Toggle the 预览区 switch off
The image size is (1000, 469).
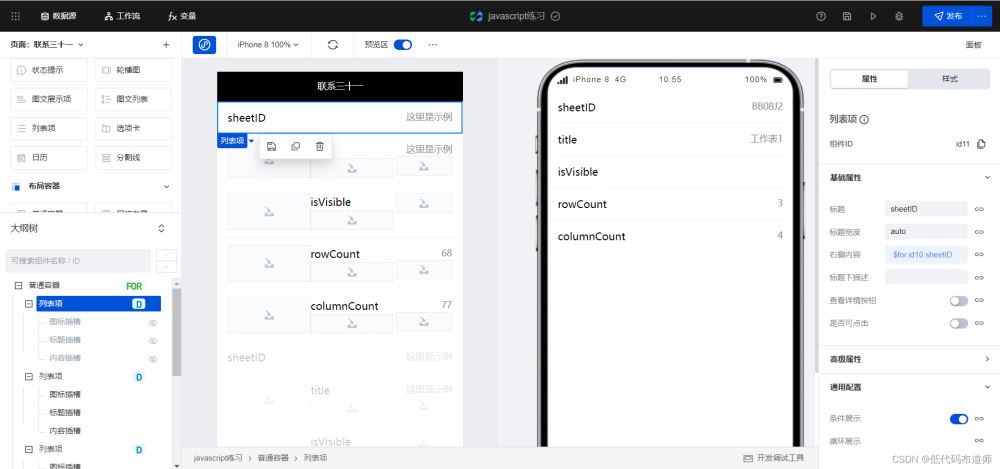click(x=402, y=45)
